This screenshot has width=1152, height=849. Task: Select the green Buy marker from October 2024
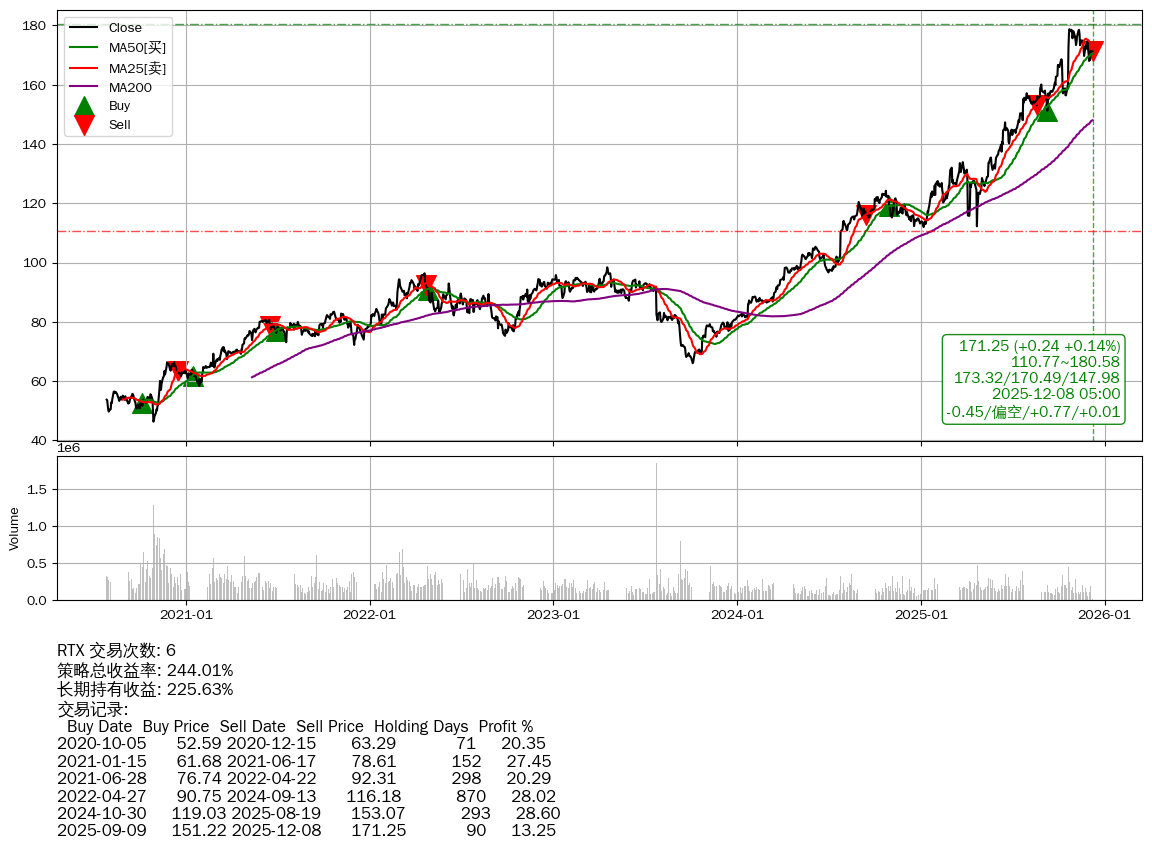pyautogui.click(x=890, y=207)
